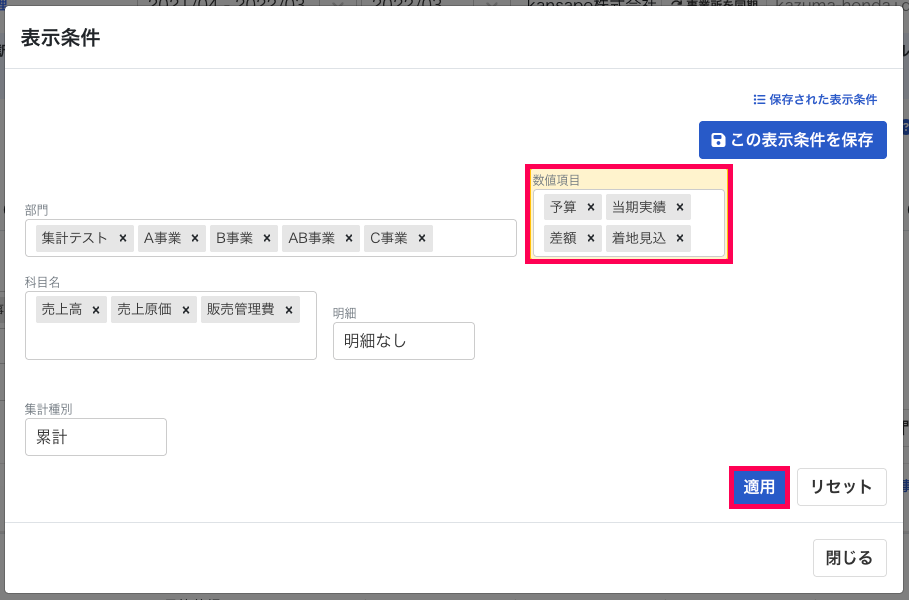Click the 表示条件 dialog title
Screen dimensions: 909x600
[60, 38]
